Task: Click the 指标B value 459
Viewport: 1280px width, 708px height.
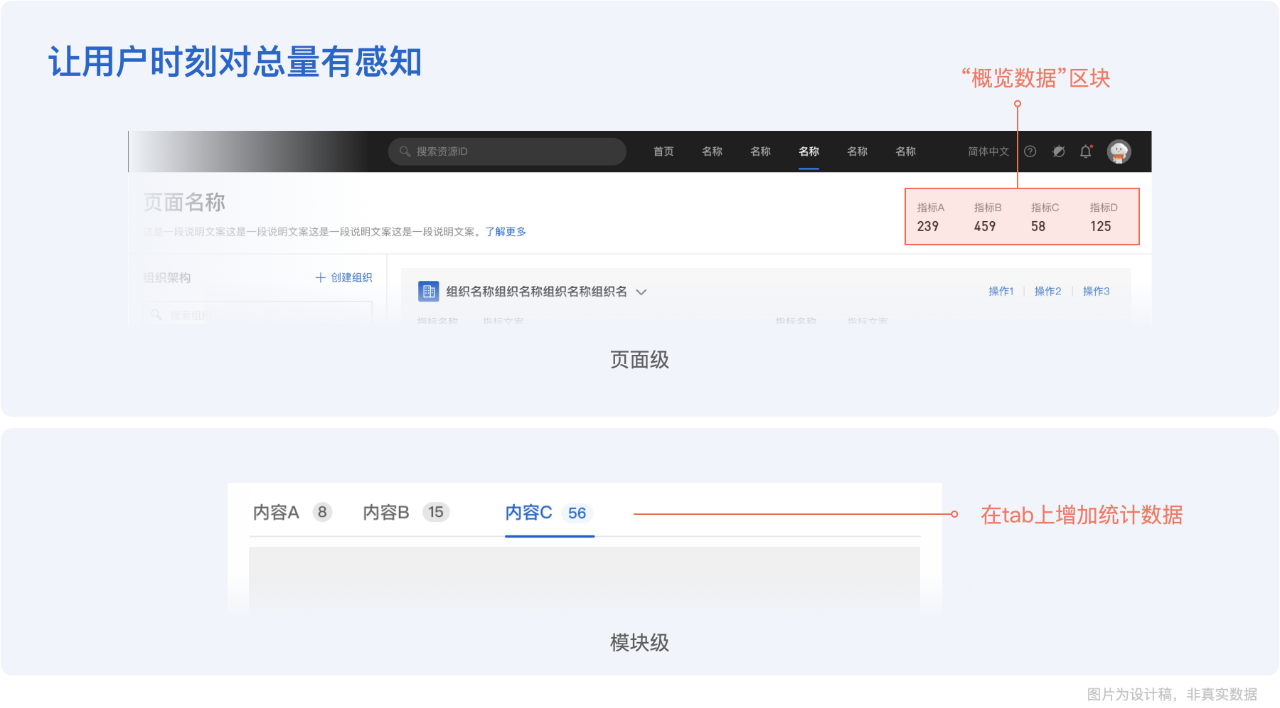Action: coord(985,226)
